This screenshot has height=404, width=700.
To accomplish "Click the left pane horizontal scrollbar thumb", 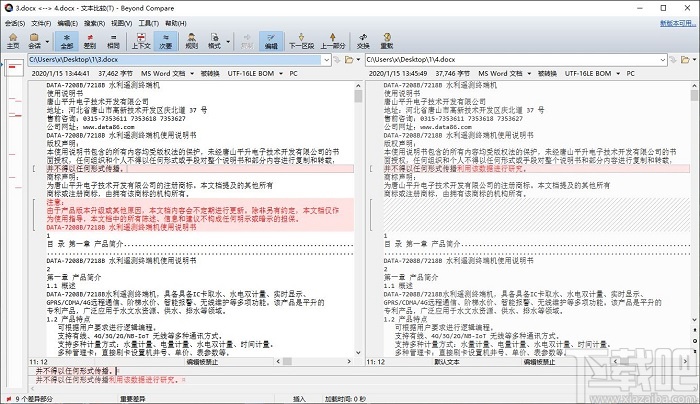I will pyautogui.click(x=288, y=361).
